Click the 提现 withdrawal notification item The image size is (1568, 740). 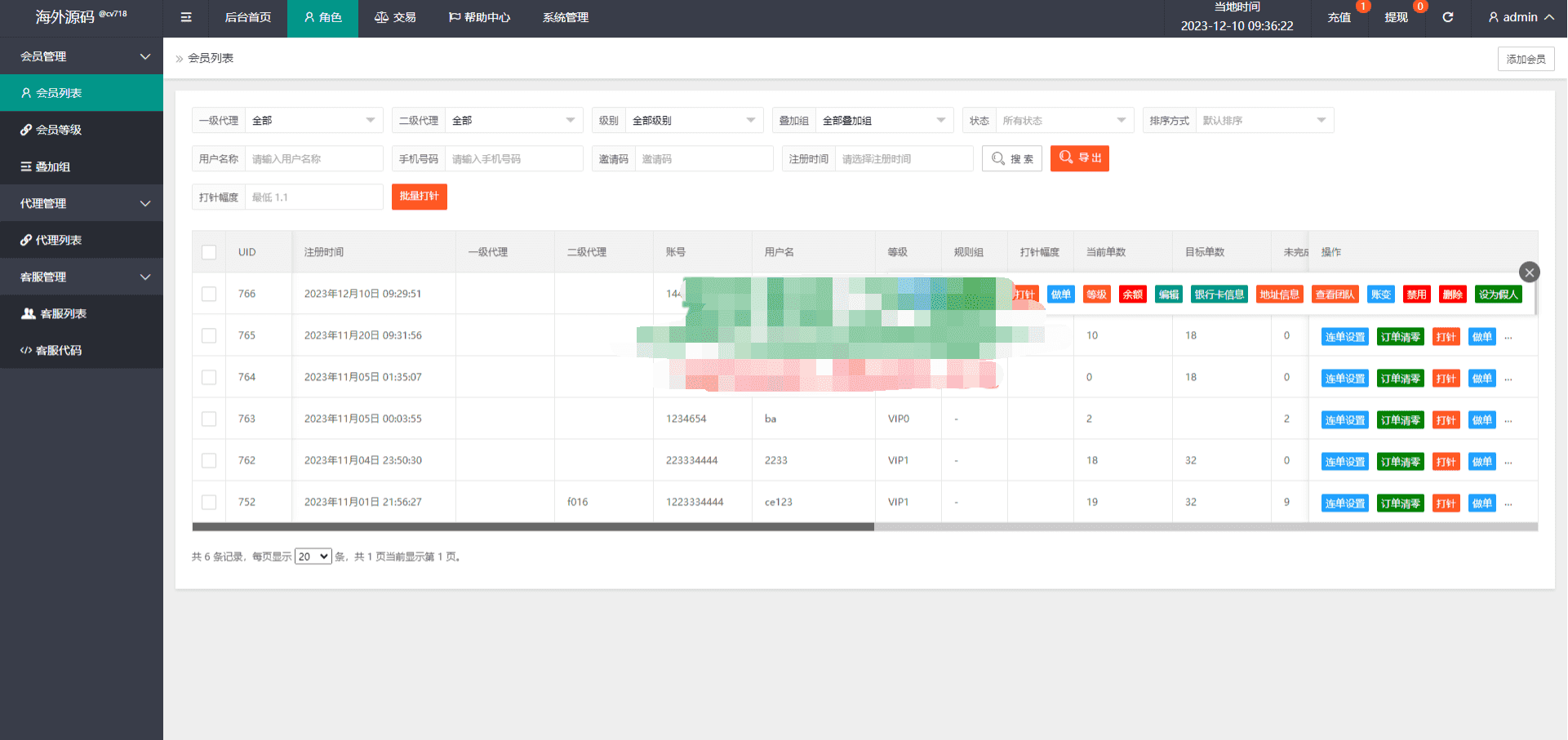[1396, 17]
